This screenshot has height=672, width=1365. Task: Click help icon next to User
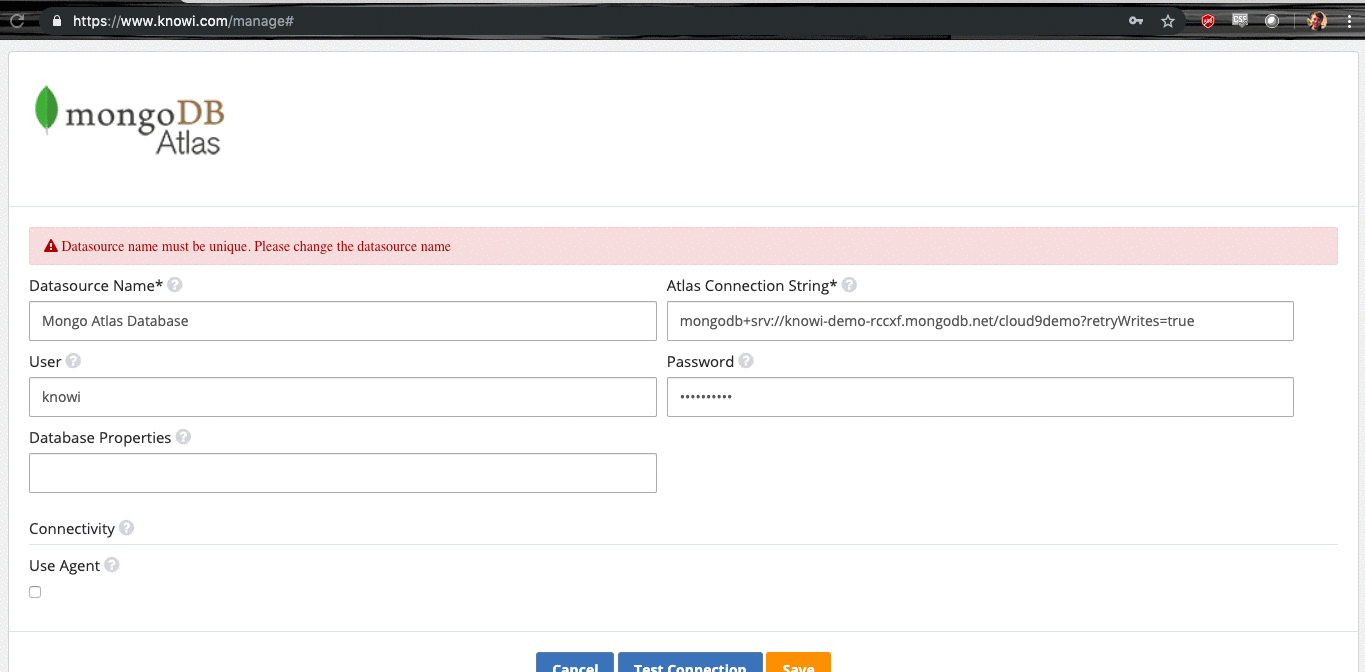73,361
